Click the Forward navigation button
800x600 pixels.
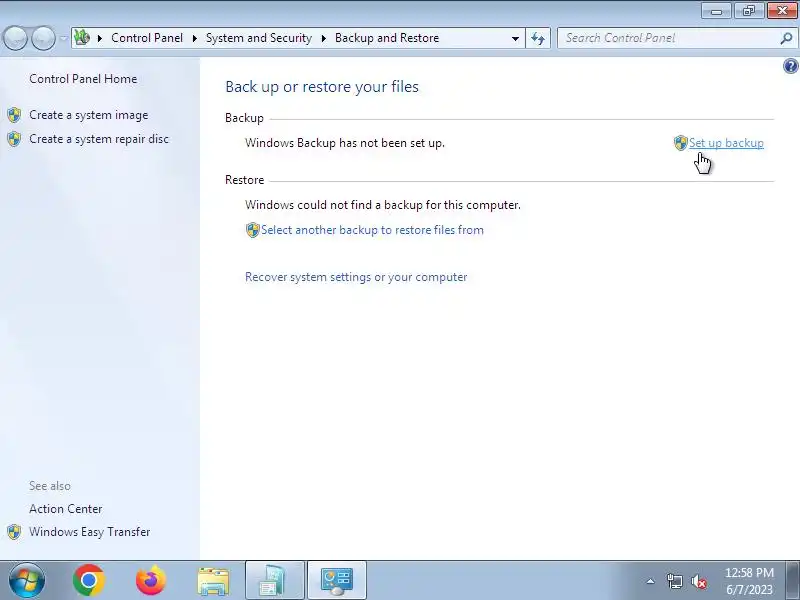[43, 38]
